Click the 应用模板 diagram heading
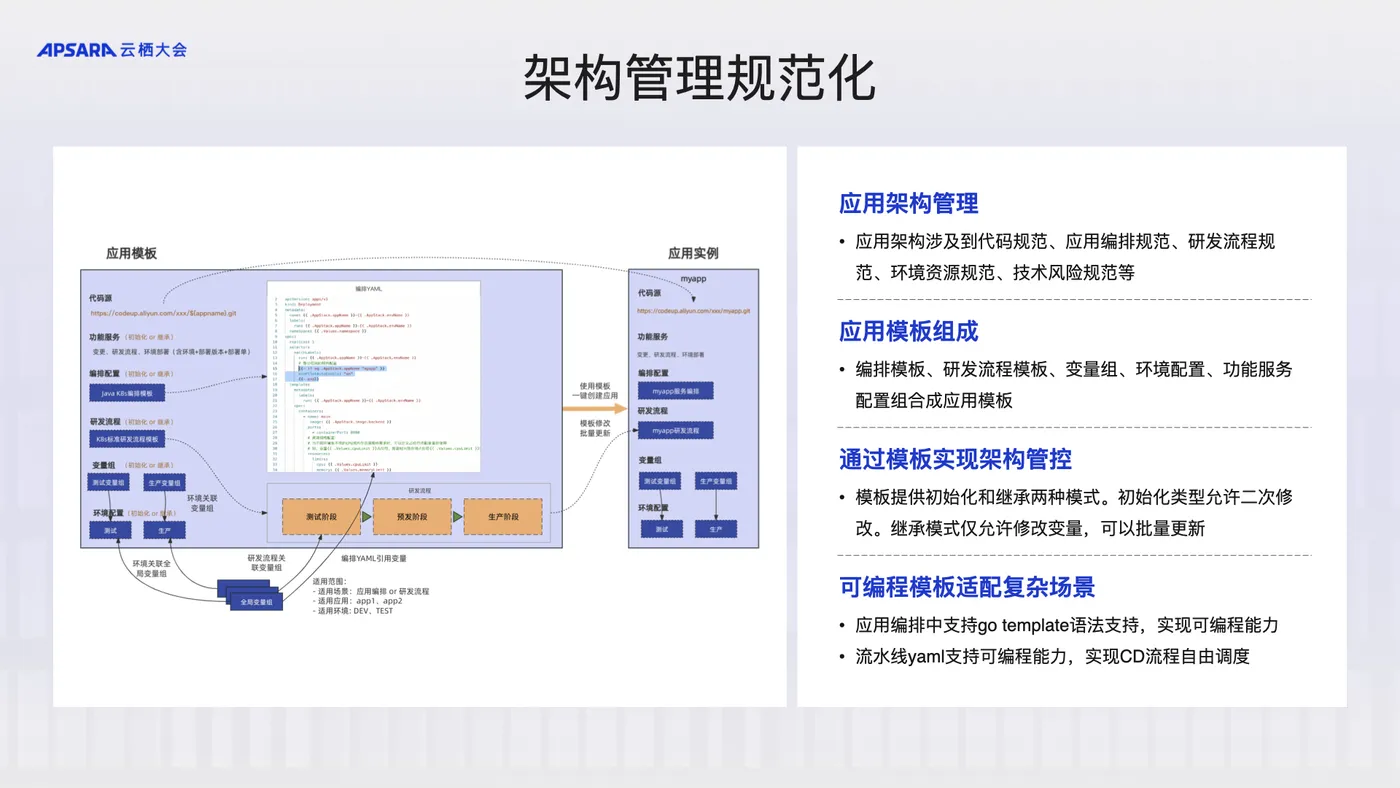Viewport: 1400px width, 788px height. (131, 254)
